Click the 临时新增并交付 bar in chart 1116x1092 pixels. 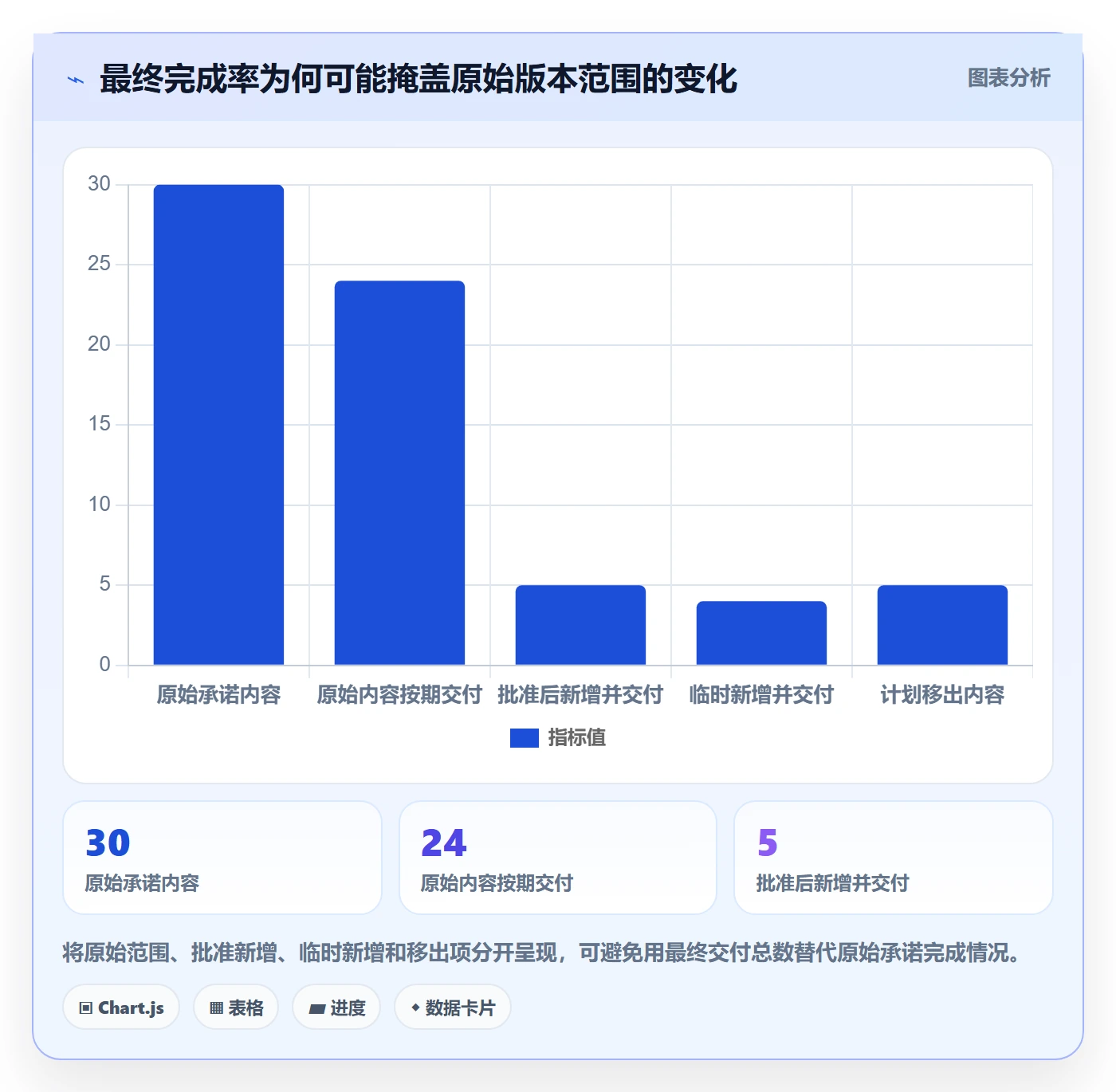[x=761, y=633]
